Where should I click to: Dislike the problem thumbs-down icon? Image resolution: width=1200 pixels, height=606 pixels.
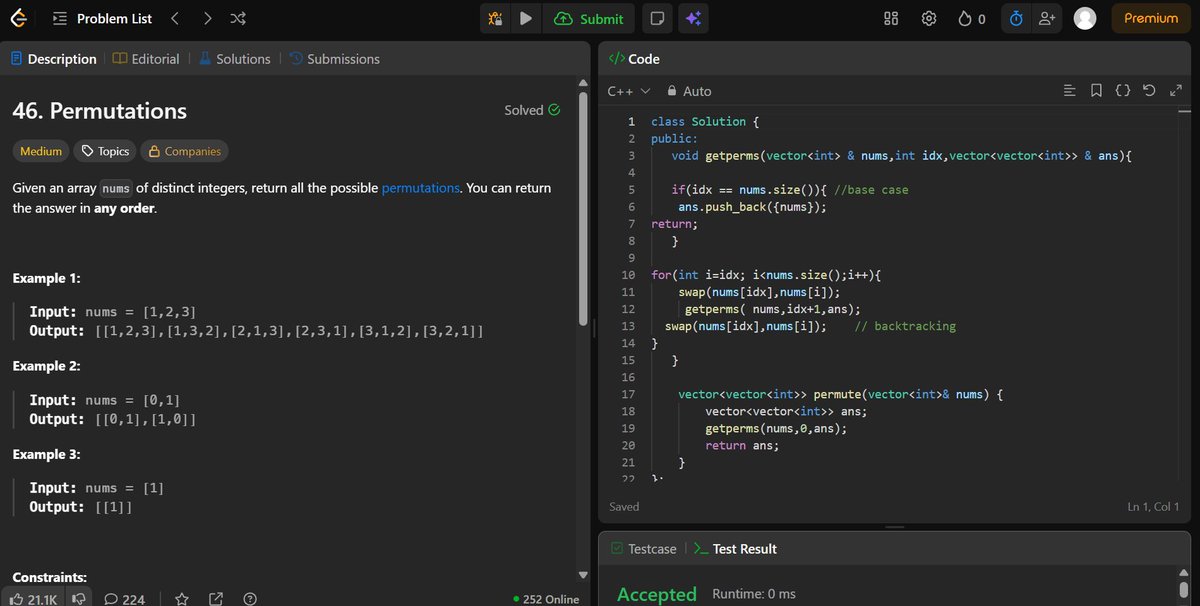pyautogui.click(x=79, y=599)
